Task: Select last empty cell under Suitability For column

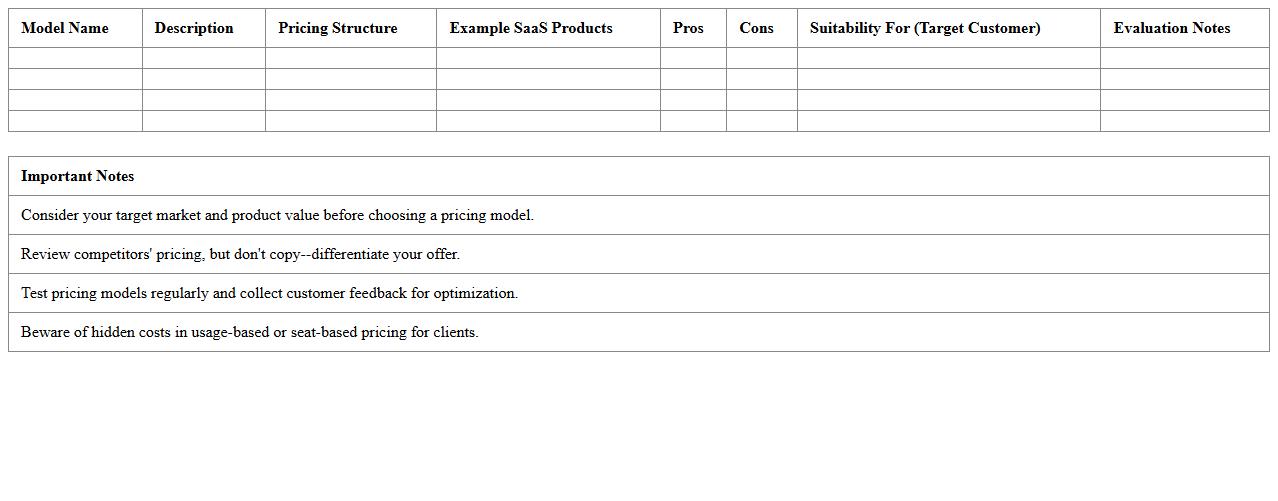Action: [948, 121]
